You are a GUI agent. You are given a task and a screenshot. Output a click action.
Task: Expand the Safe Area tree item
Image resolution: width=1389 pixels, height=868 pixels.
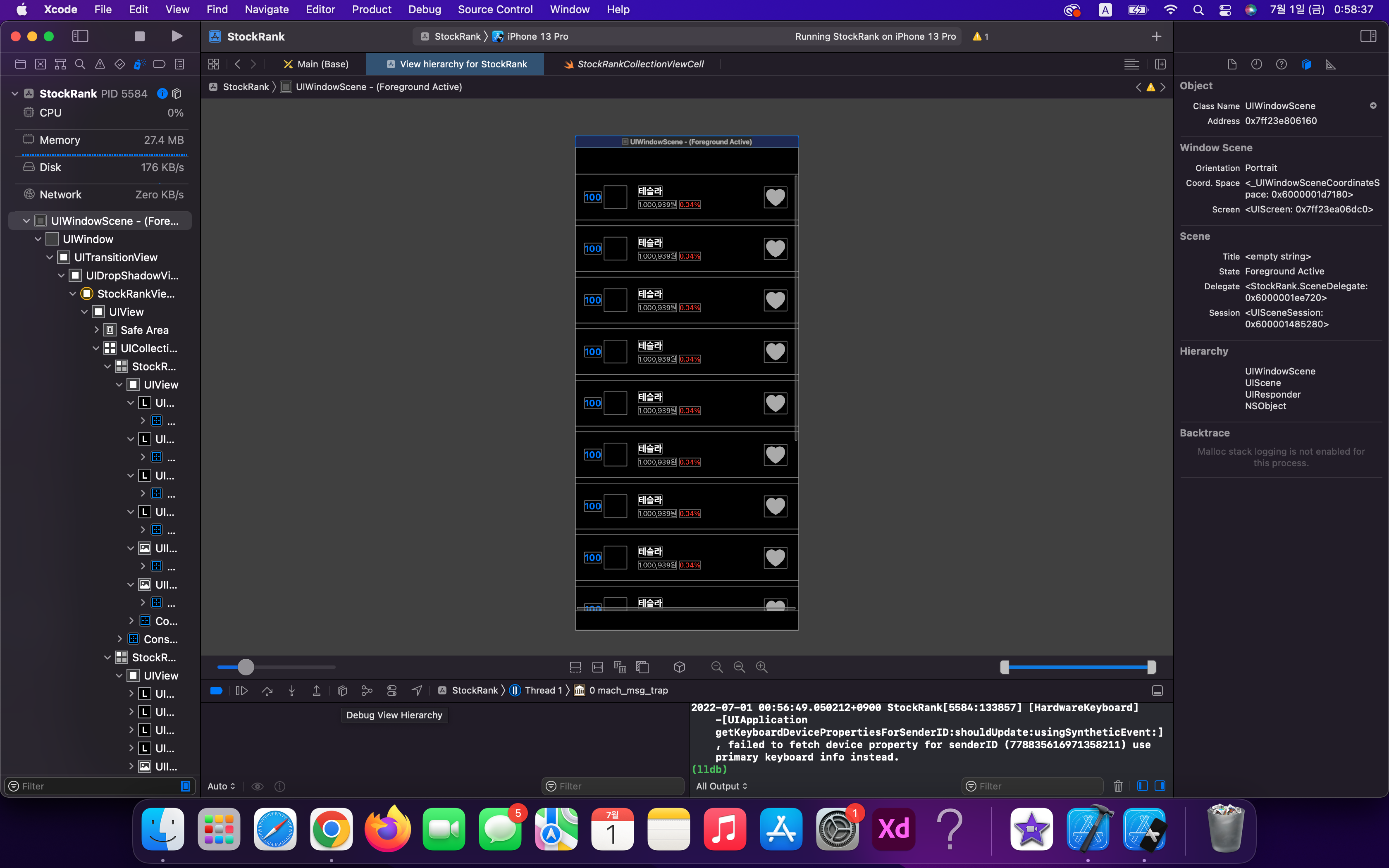coord(96,330)
